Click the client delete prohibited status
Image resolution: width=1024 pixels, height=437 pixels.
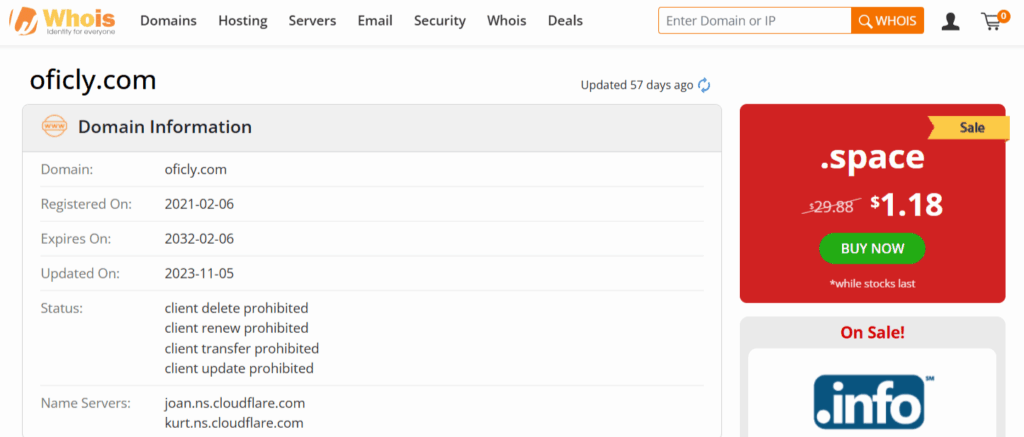(x=236, y=308)
